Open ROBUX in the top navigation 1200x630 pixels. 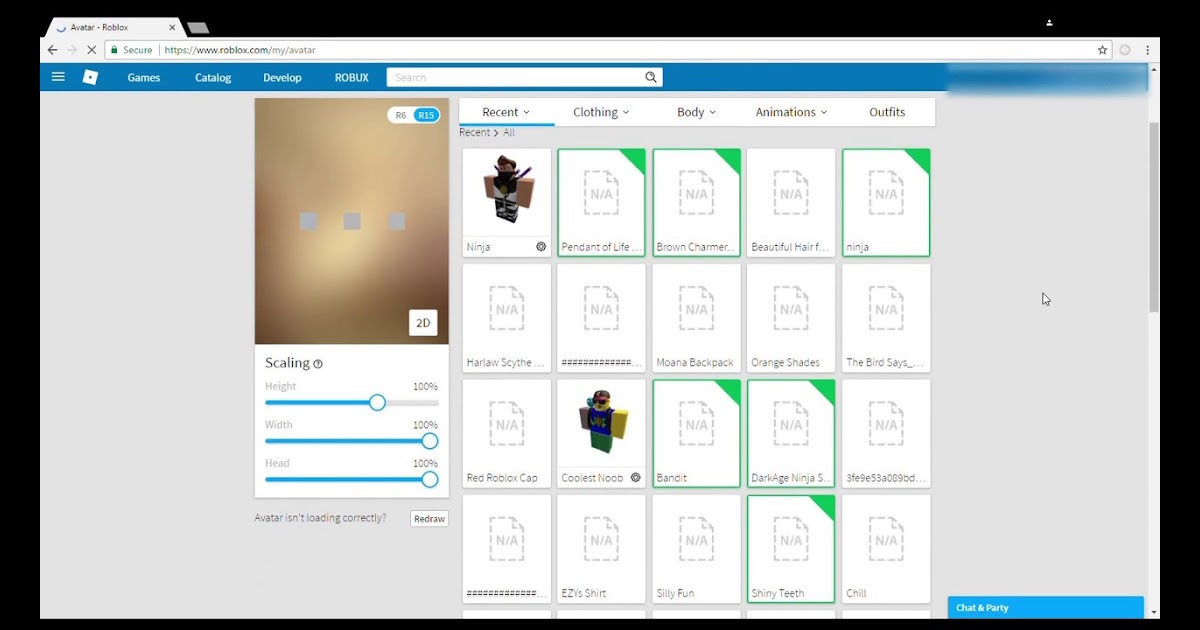point(352,78)
